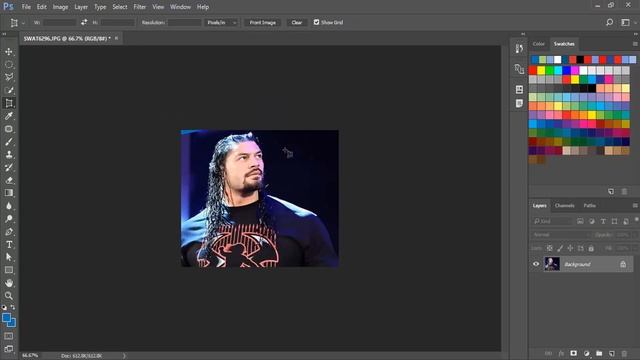640x360 pixels.
Task: Open the Swatches panel menu
Action: [x=635, y=44]
